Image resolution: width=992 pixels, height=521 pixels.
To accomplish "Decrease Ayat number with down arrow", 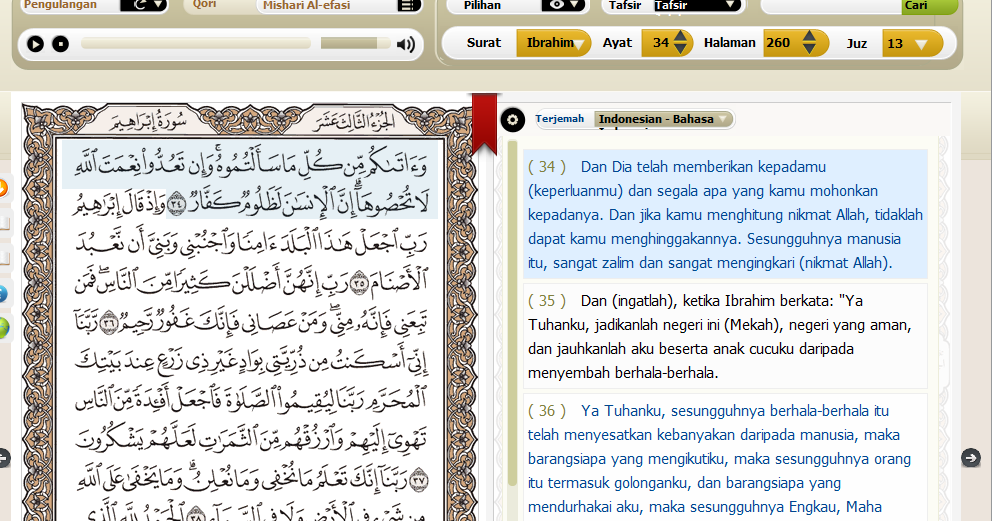I will coord(680,49).
